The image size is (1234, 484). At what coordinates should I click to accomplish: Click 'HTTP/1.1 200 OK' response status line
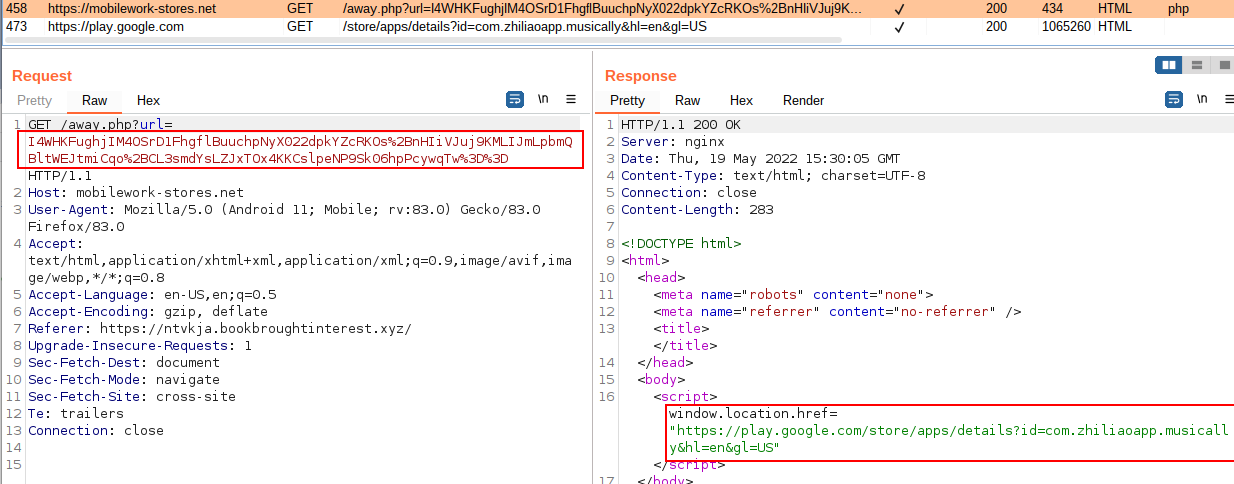point(681,125)
